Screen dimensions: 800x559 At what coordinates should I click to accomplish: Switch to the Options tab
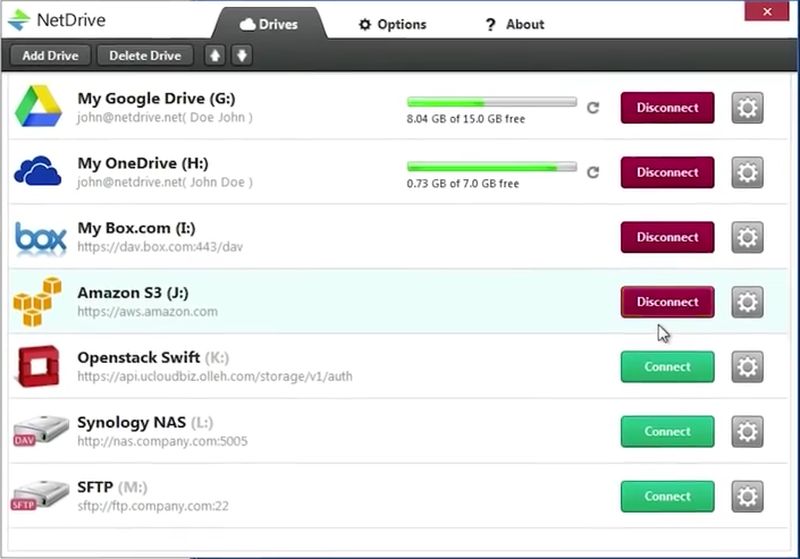[x=392, y=24]
